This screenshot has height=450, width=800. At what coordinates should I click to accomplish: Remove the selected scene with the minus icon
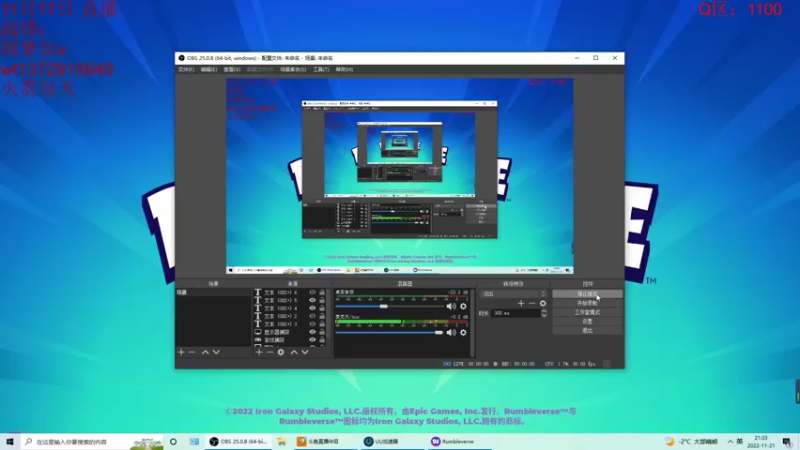(x=192, y=352)
